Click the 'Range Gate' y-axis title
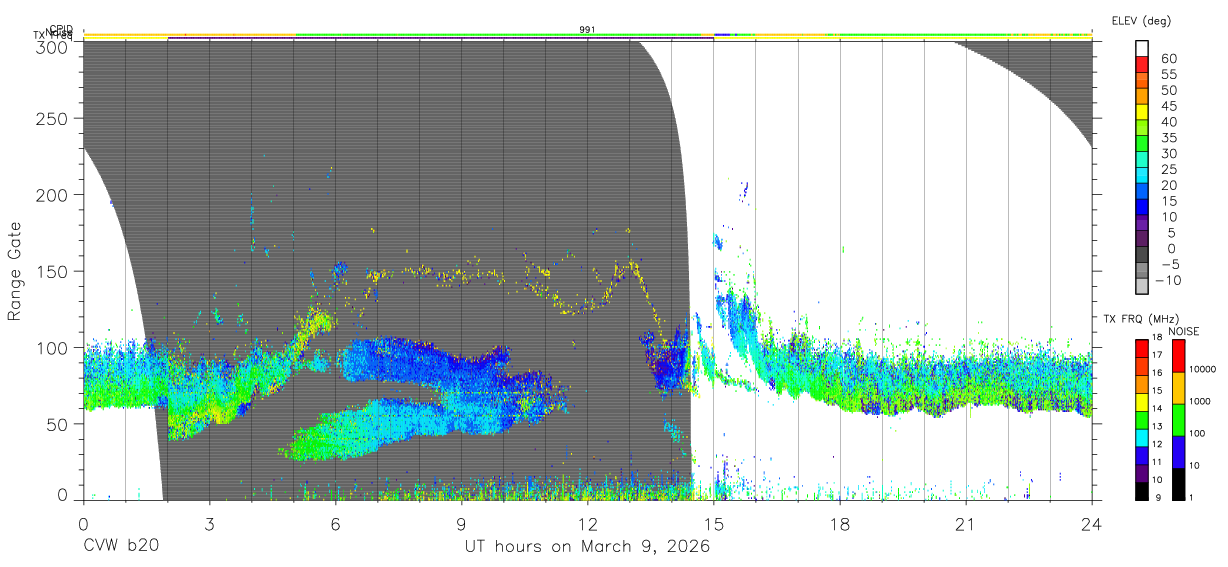Image resolution: width=1228 pixels, height=567 pixels. pos(15,272)
